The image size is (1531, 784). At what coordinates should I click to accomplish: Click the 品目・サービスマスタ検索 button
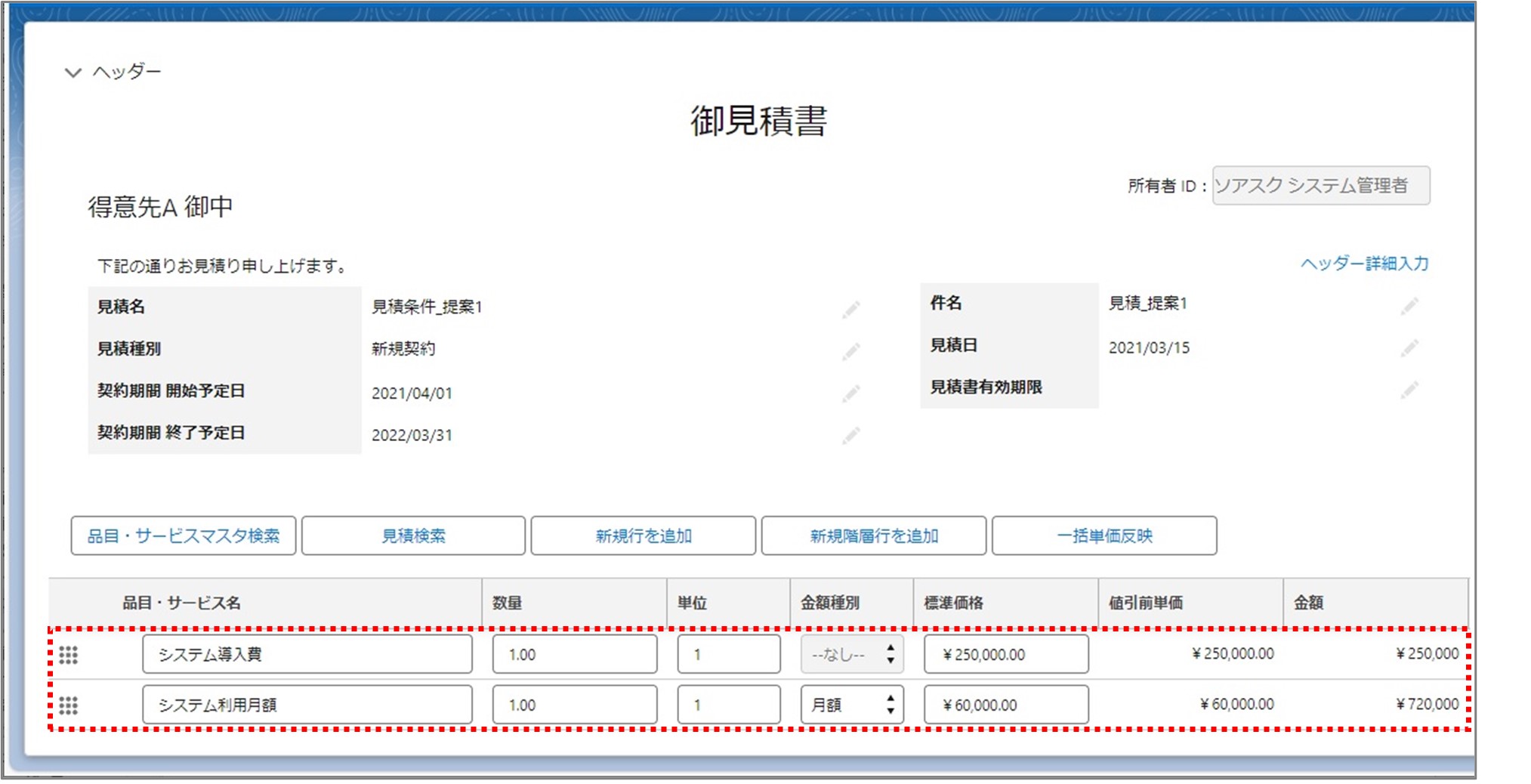(184, 536)
